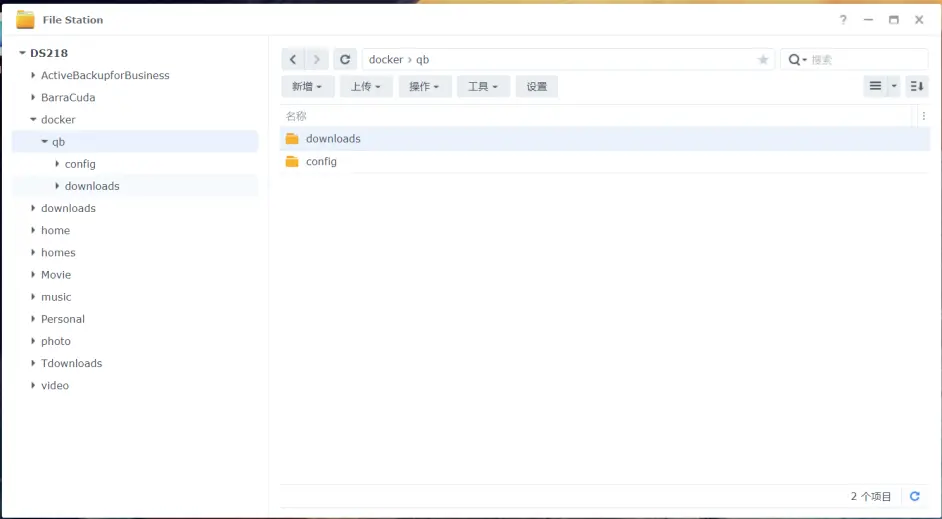Select Personal shared folder
The height and width of the screenshot is (519, 942).
click(x=62, y=319)
